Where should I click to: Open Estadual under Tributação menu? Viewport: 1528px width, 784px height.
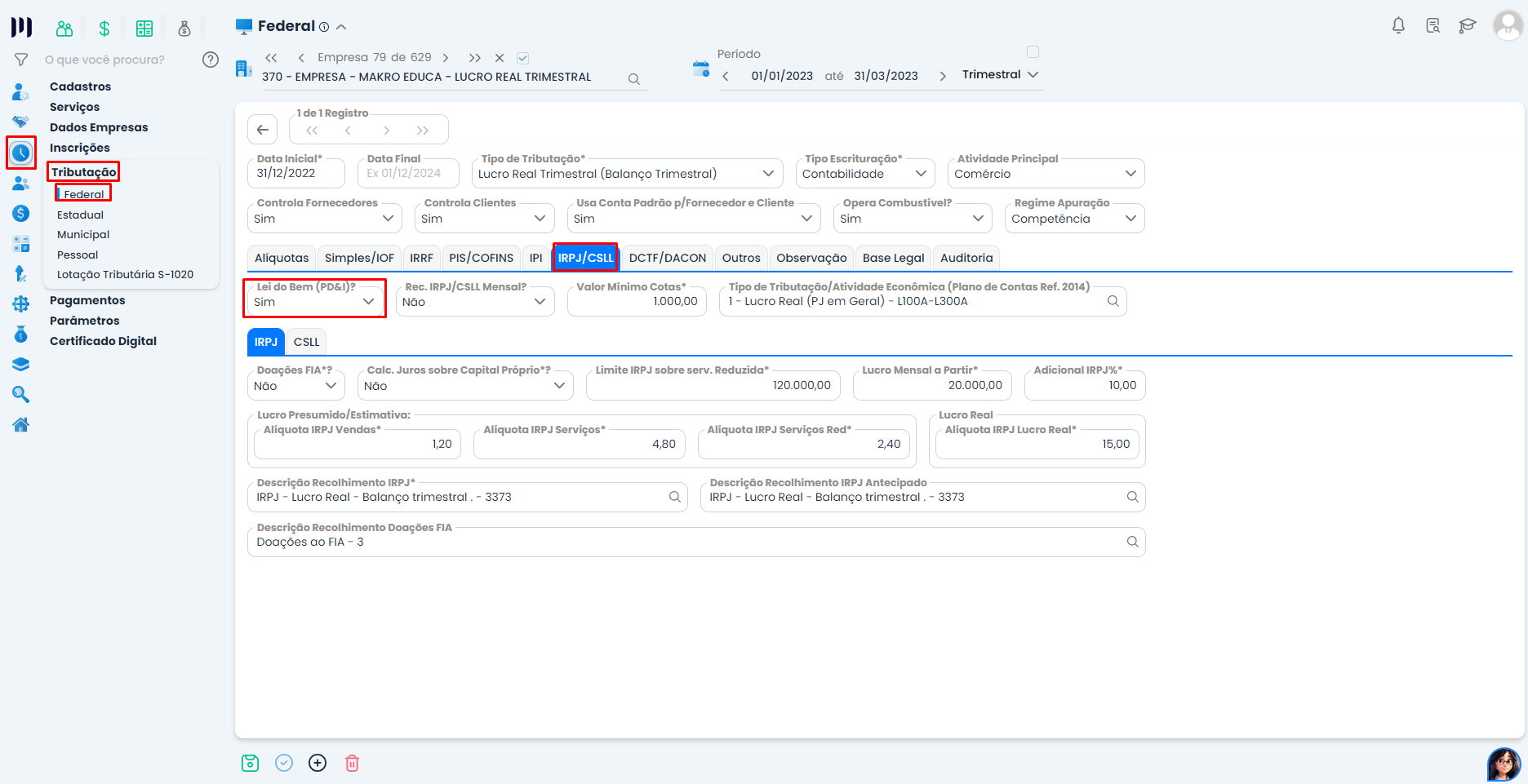pos(80,215)
